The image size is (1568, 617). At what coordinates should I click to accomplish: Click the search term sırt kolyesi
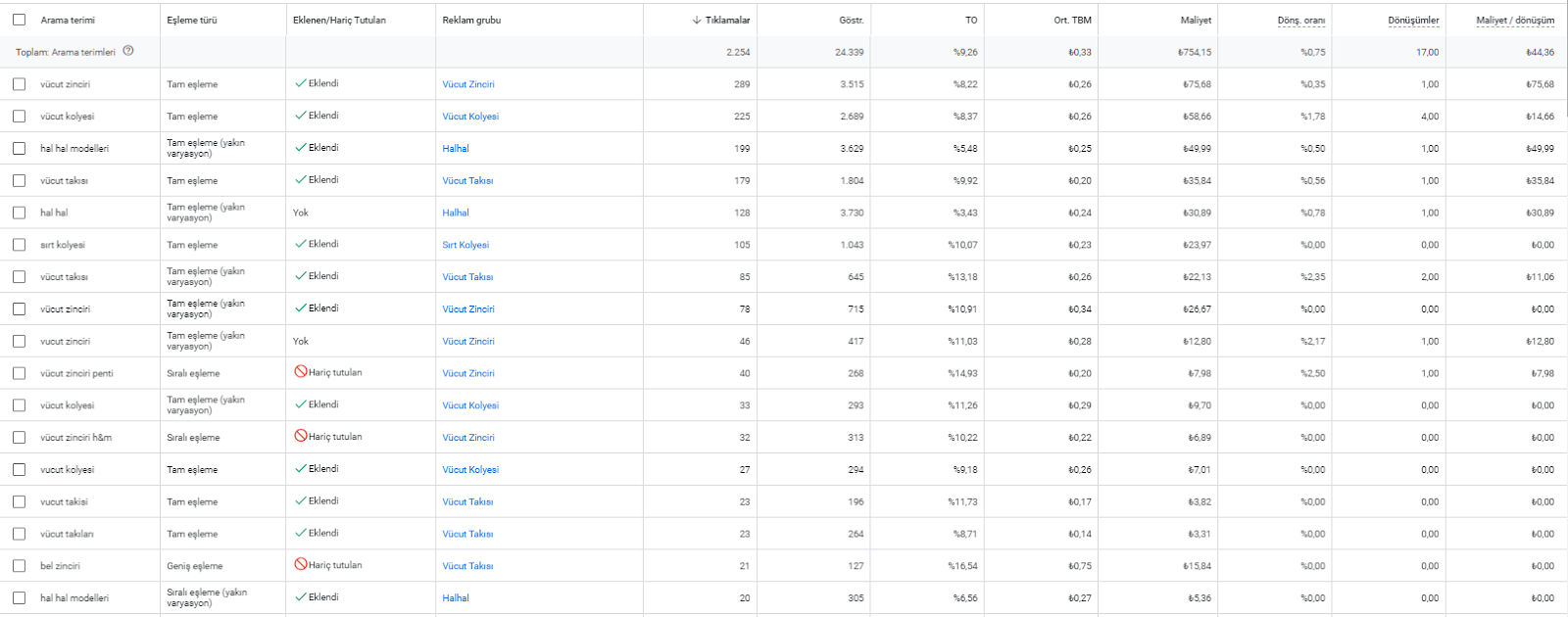tap(63, 245)
